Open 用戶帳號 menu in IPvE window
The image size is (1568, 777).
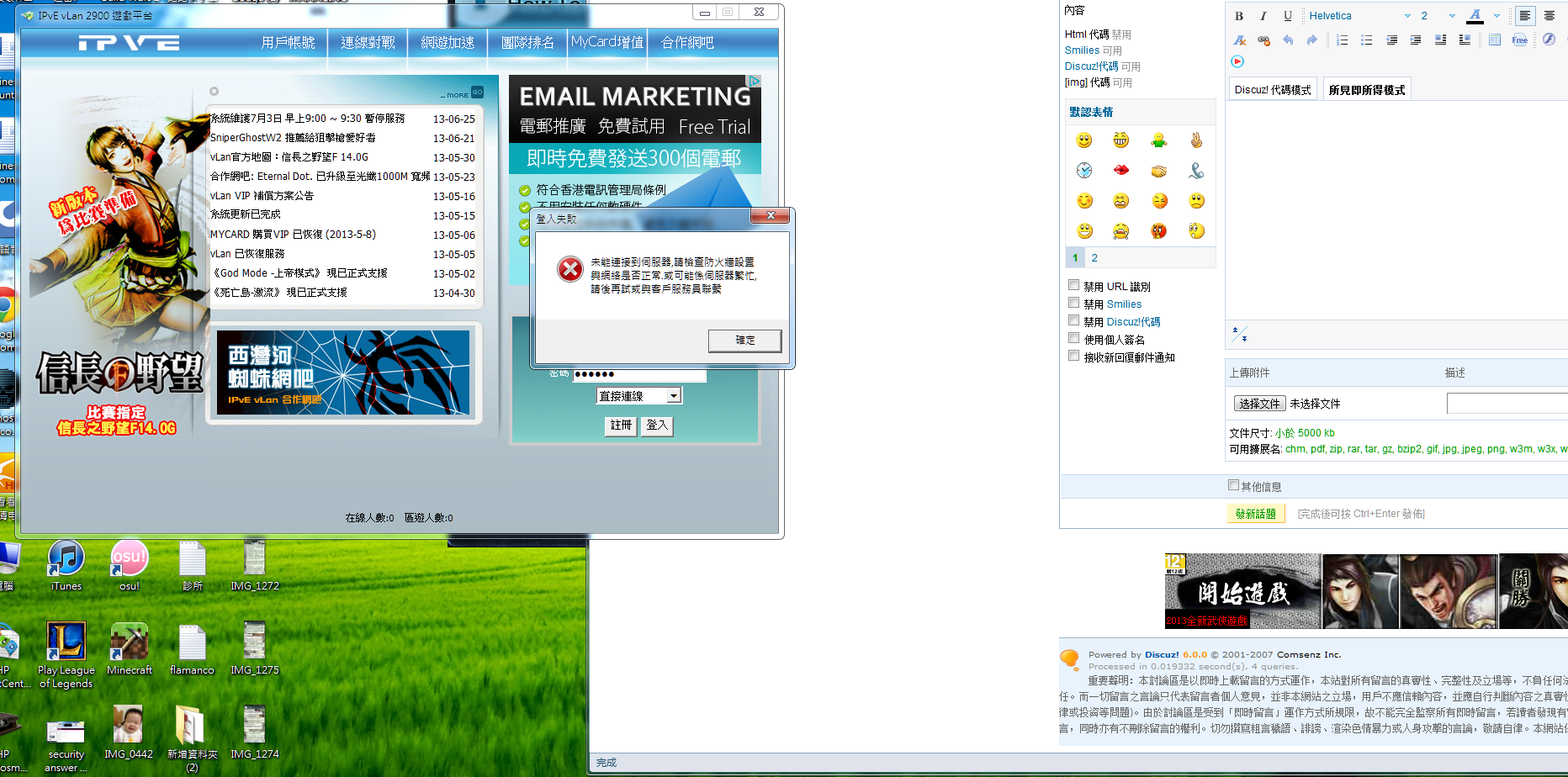pos(289,43)
